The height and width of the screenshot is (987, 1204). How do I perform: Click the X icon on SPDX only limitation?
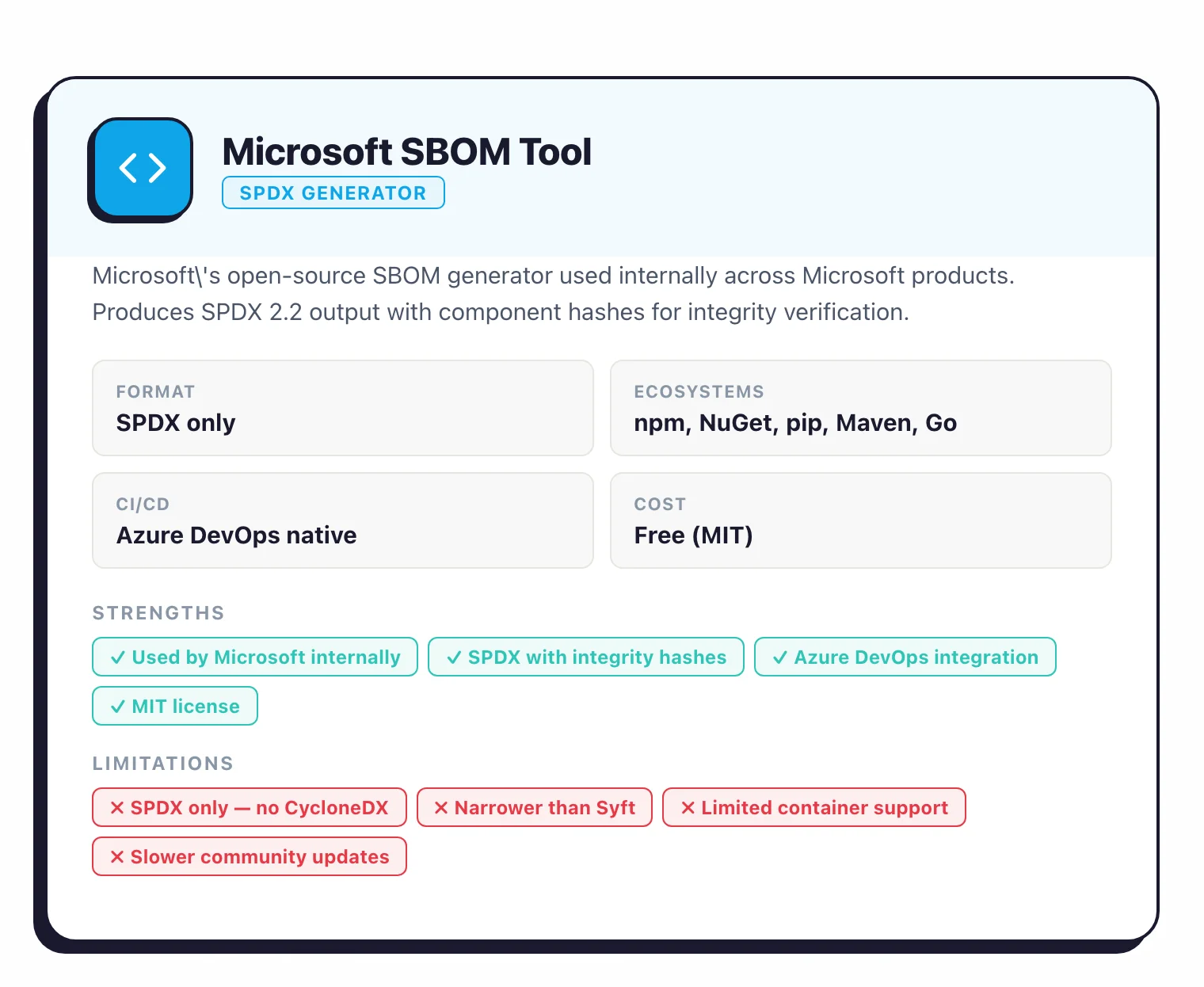click(x=116, y=807)
